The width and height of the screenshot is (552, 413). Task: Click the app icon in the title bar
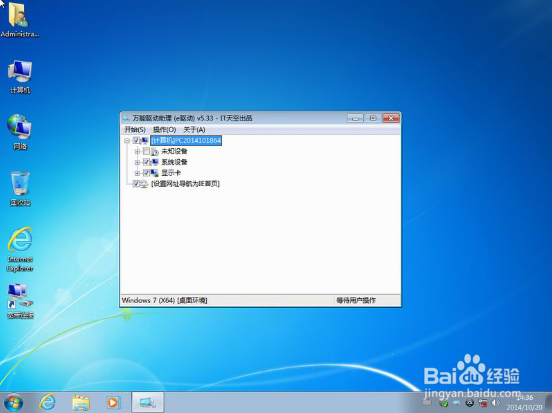pos(126,118)
